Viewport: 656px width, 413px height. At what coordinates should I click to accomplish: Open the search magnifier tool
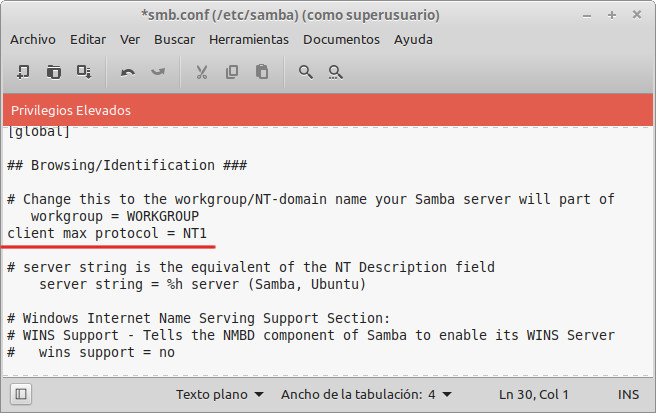pyautogui.click(x=305, y=72)
